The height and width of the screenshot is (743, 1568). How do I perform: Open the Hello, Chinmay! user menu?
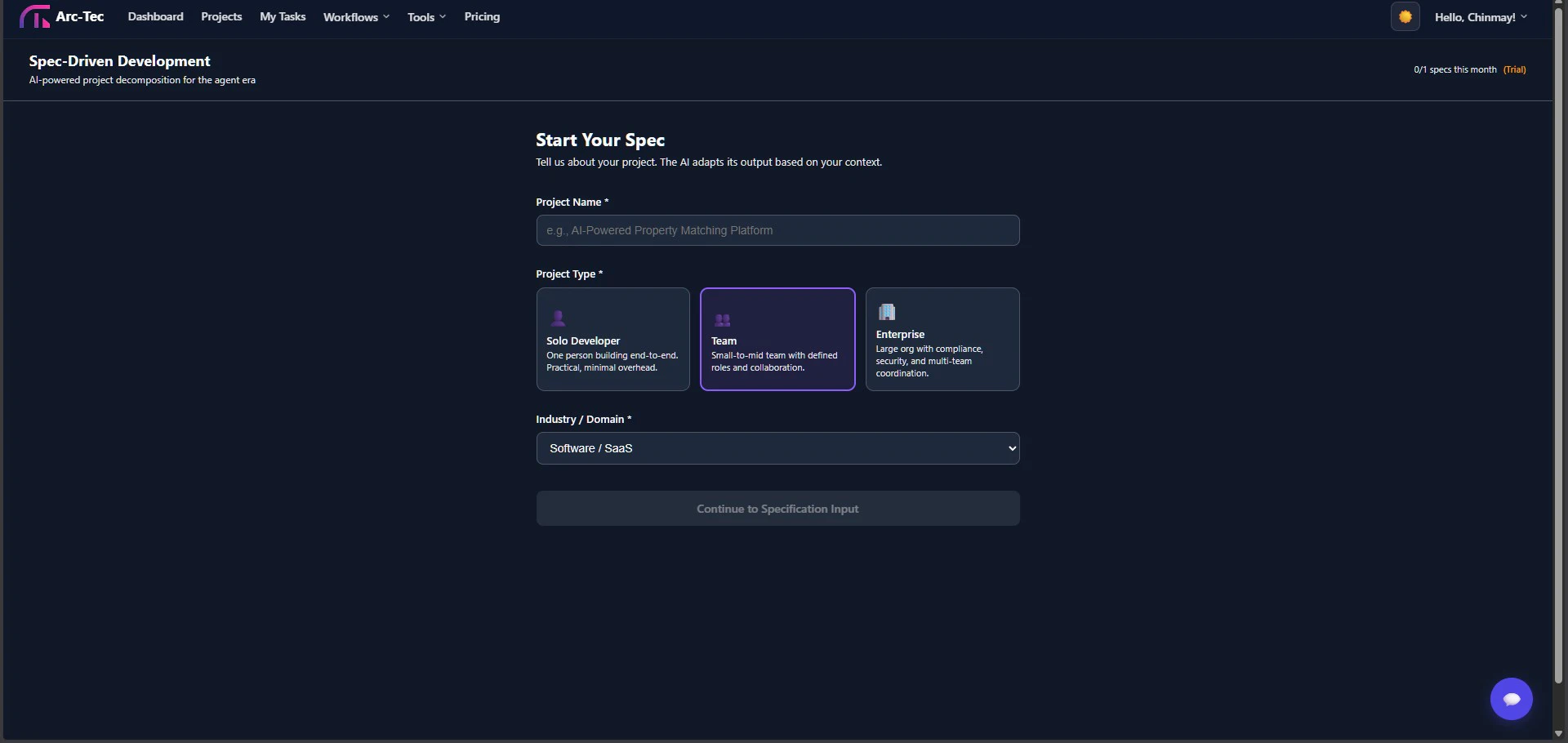coord(1481,17)
